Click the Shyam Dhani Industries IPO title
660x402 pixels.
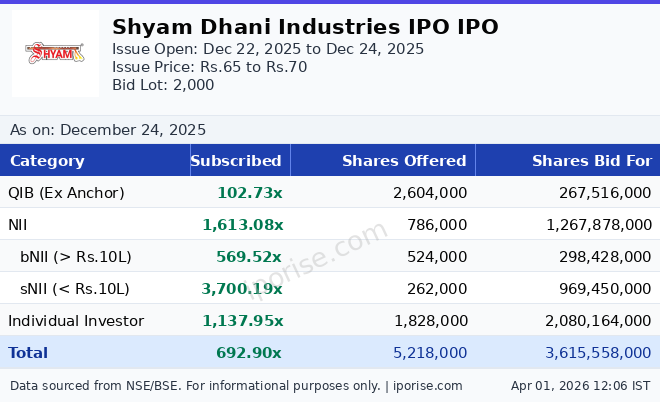pyautogui.click(x=305, y=27)
